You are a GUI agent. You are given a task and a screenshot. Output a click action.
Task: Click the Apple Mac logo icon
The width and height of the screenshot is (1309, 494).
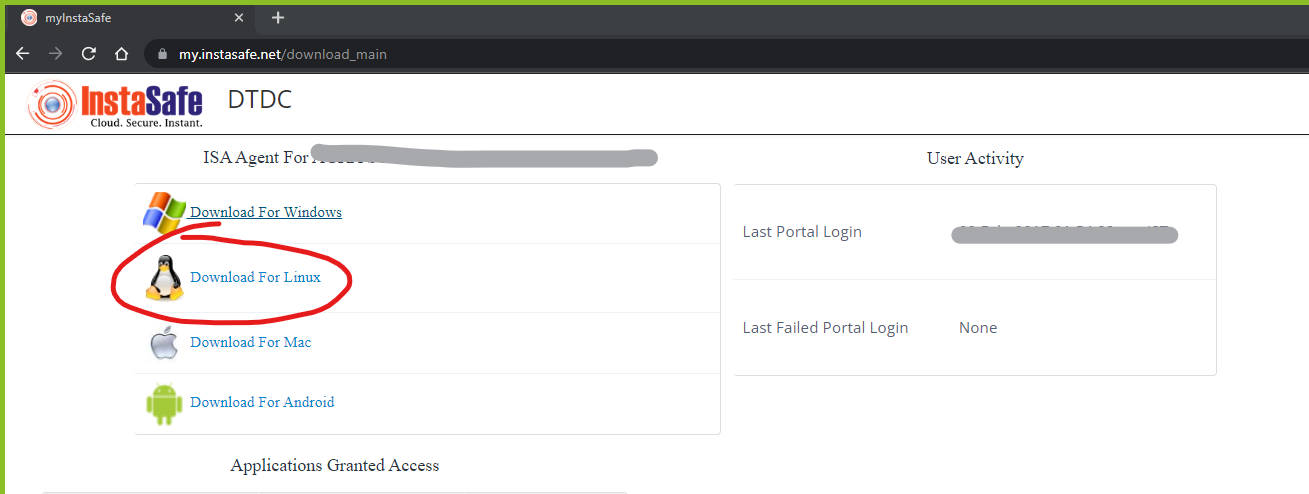coord(164,342)
